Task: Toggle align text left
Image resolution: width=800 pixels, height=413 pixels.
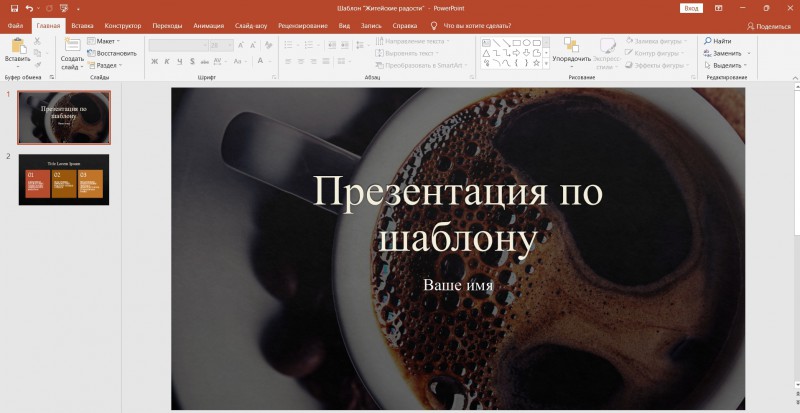Action: pos(288,61)
